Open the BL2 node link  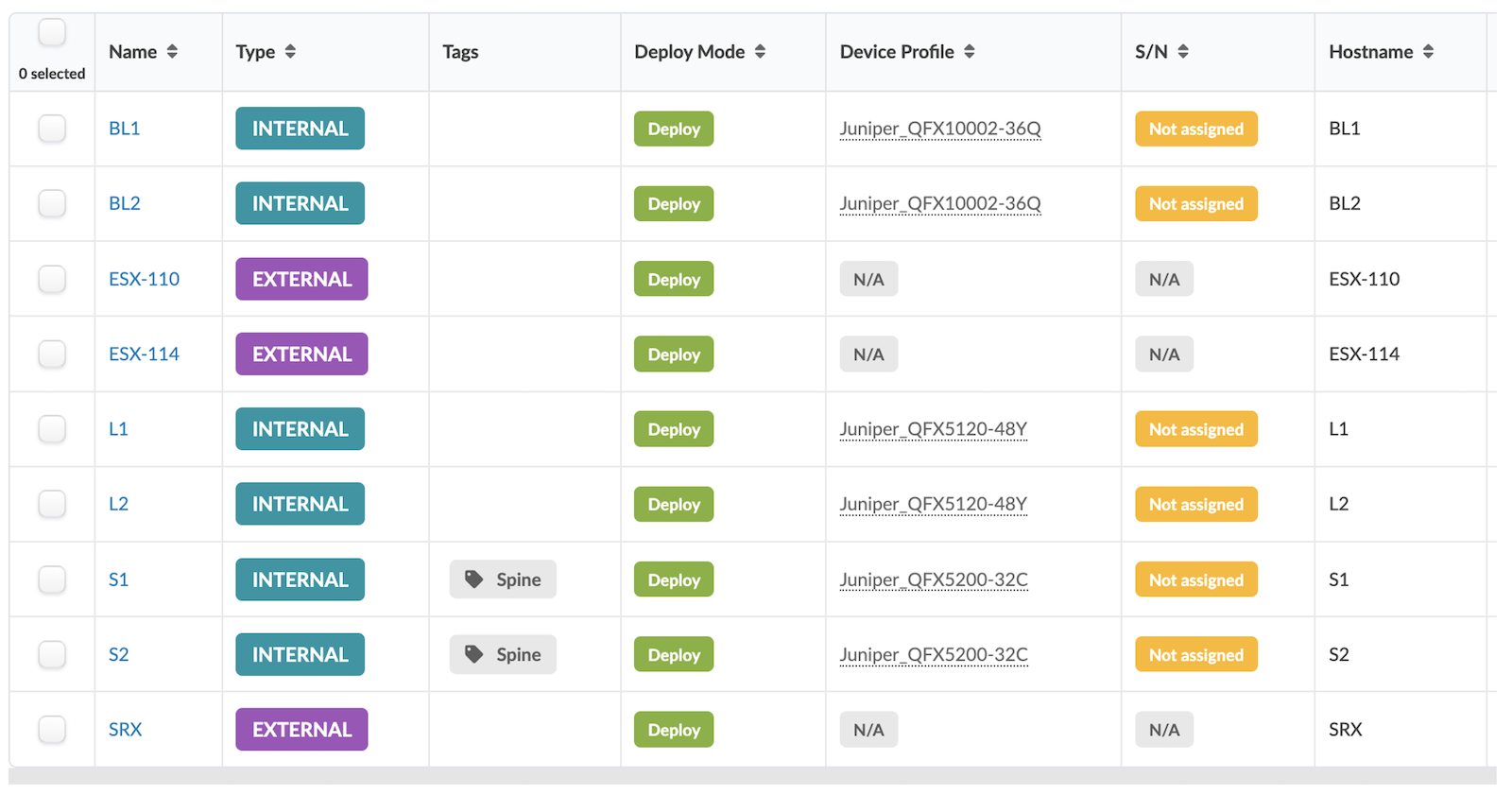point(125,203)
